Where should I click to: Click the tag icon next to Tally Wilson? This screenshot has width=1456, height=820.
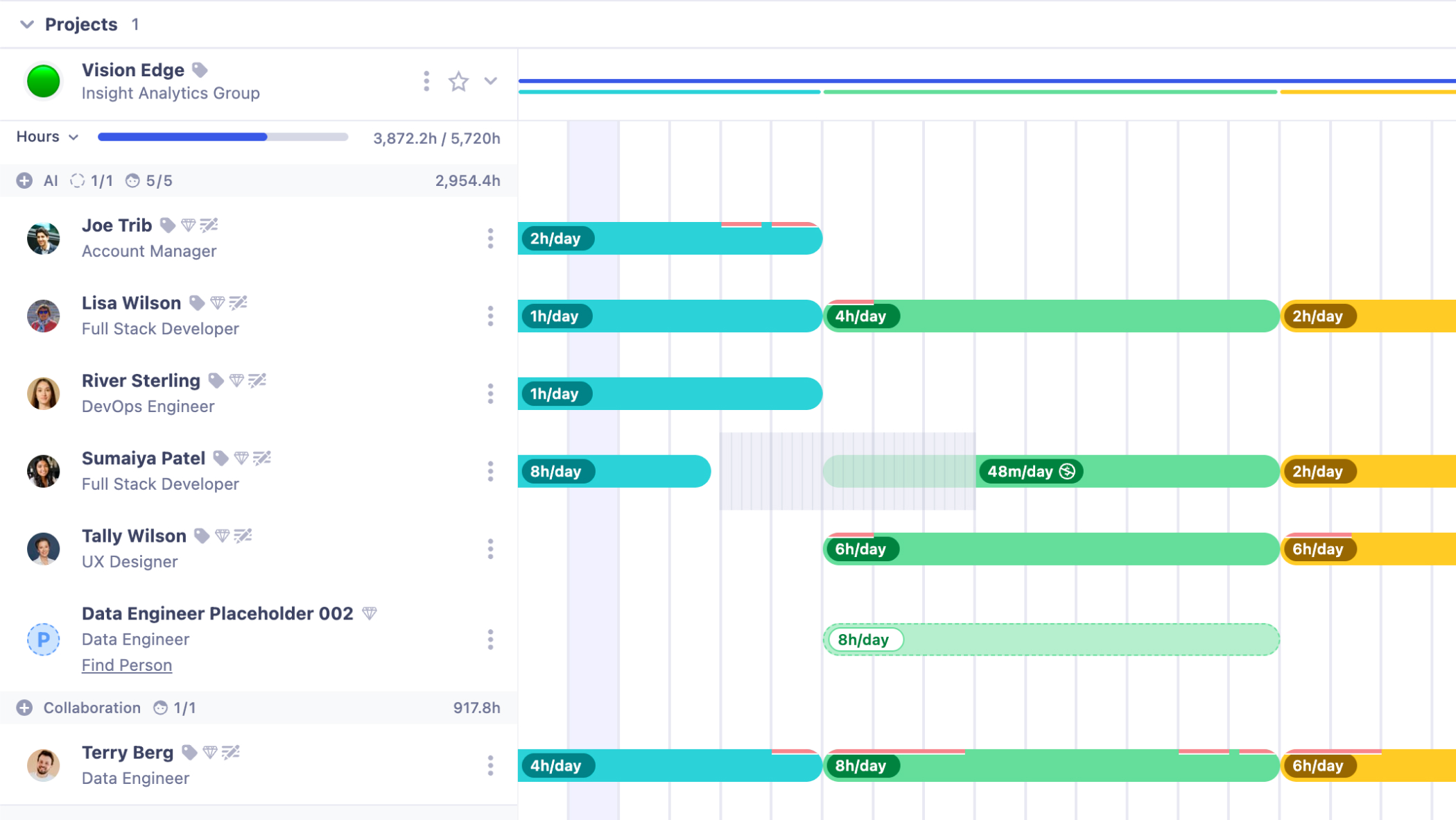point(202,536)
